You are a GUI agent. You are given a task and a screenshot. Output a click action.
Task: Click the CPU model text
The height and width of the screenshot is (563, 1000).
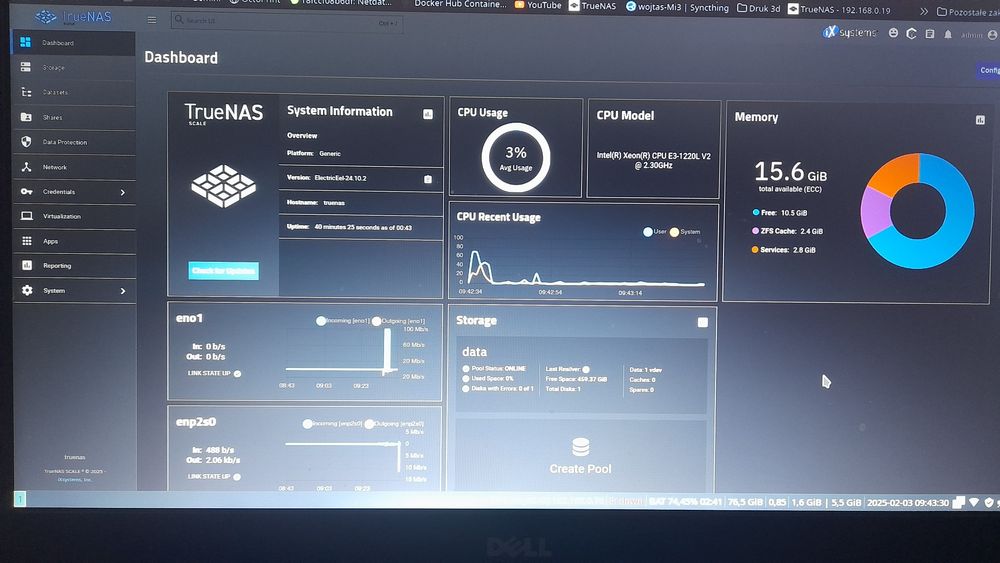coord(653,160)
